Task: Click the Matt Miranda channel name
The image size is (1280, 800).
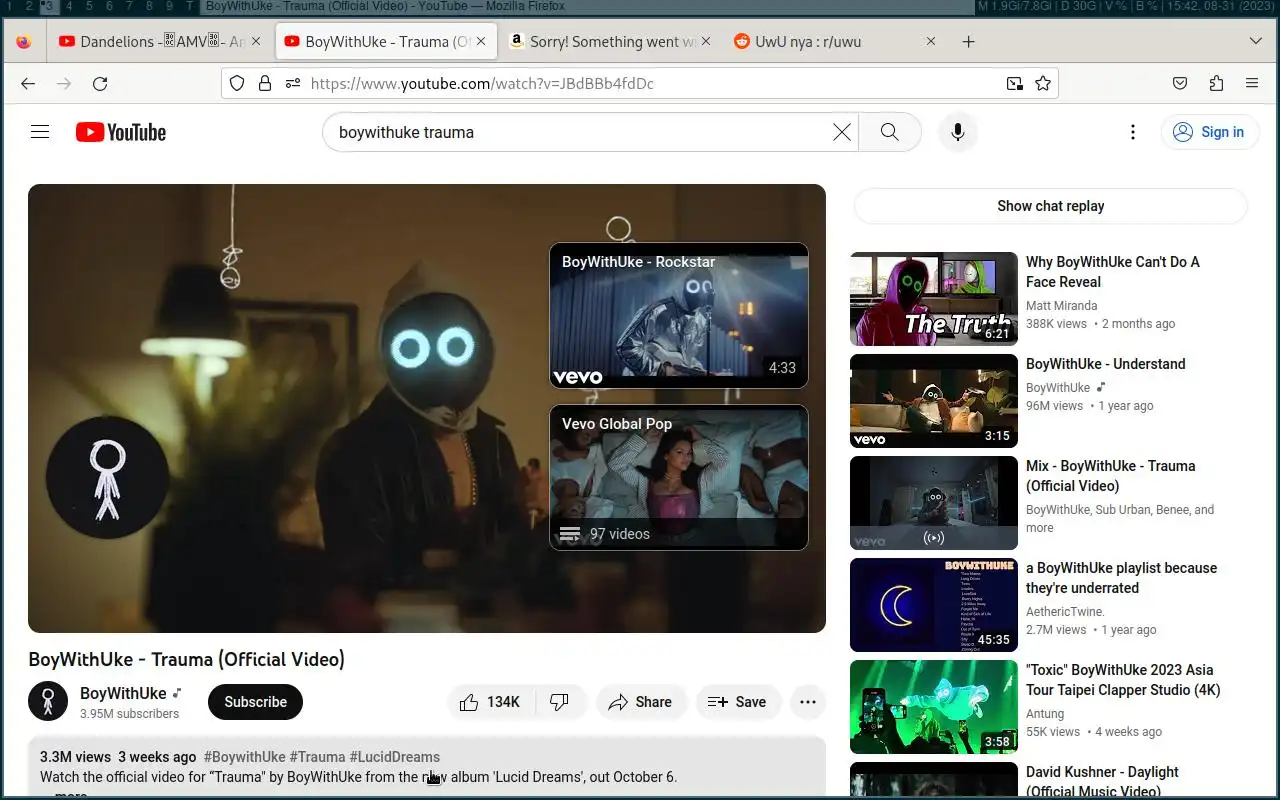Action: (x=1061, y=306)
